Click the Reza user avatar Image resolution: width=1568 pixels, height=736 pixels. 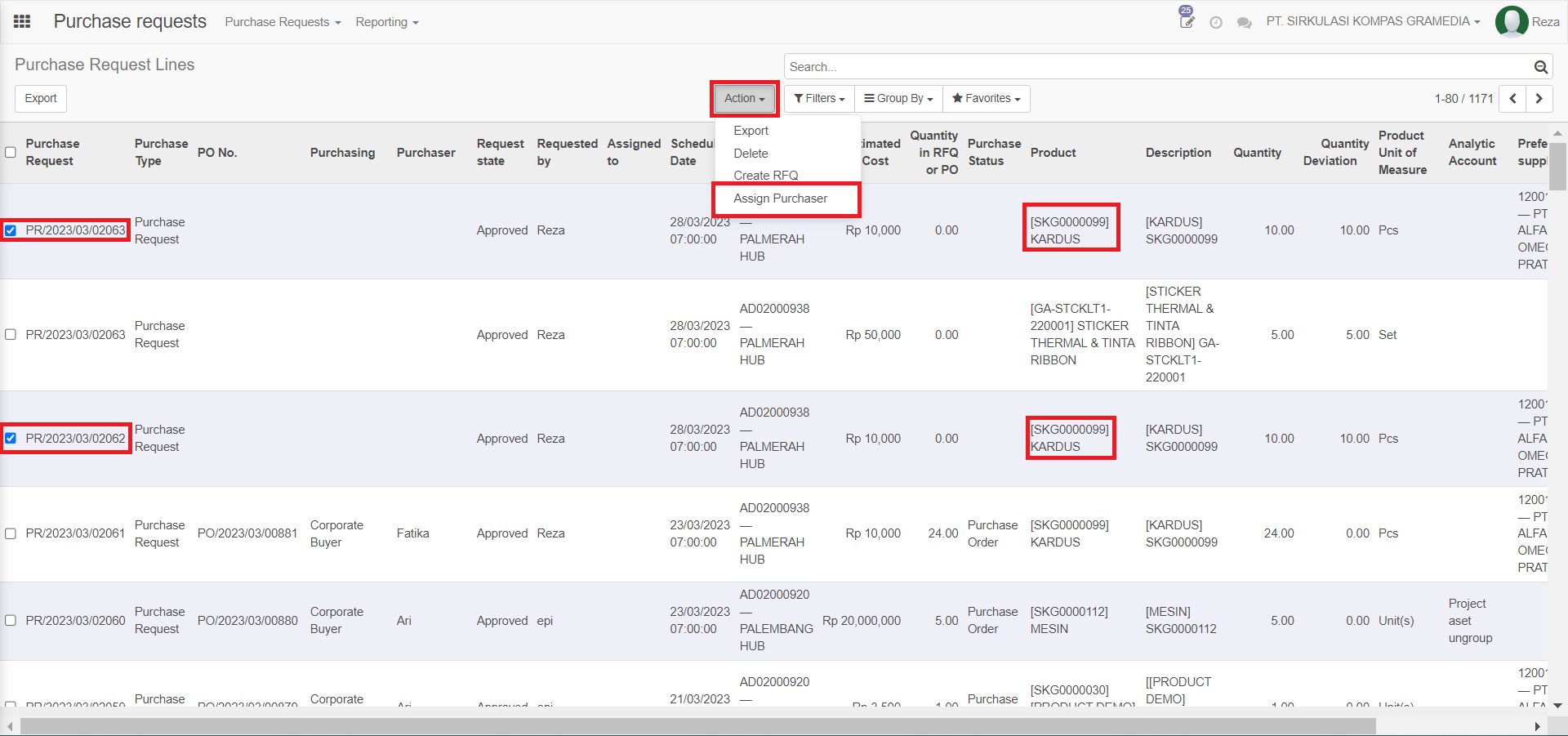click(x=1512, y=22)
